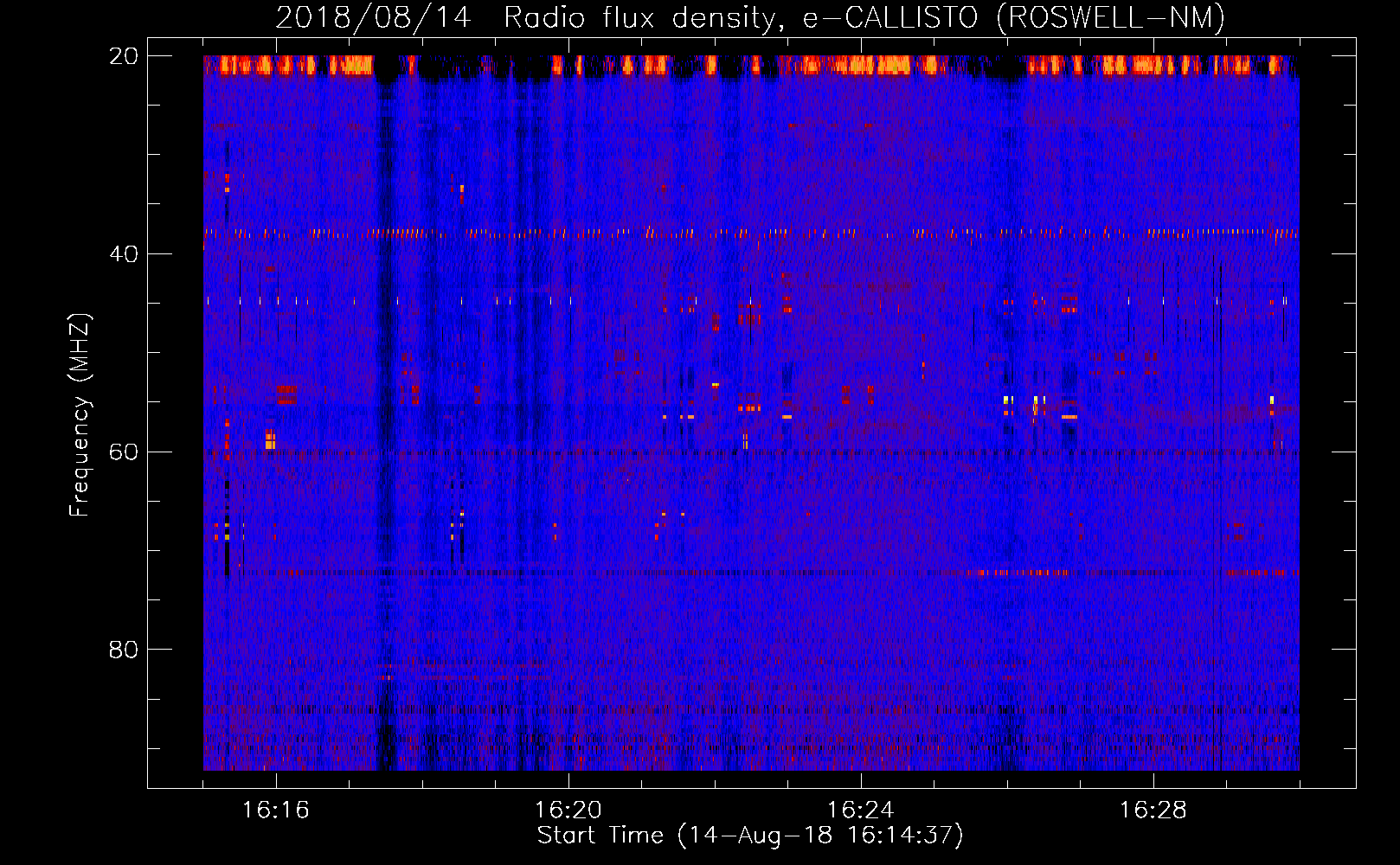Click the "Frequency (MHZ)" axis label
This screenshot has height=865, width=1400.
coord(80,415)
